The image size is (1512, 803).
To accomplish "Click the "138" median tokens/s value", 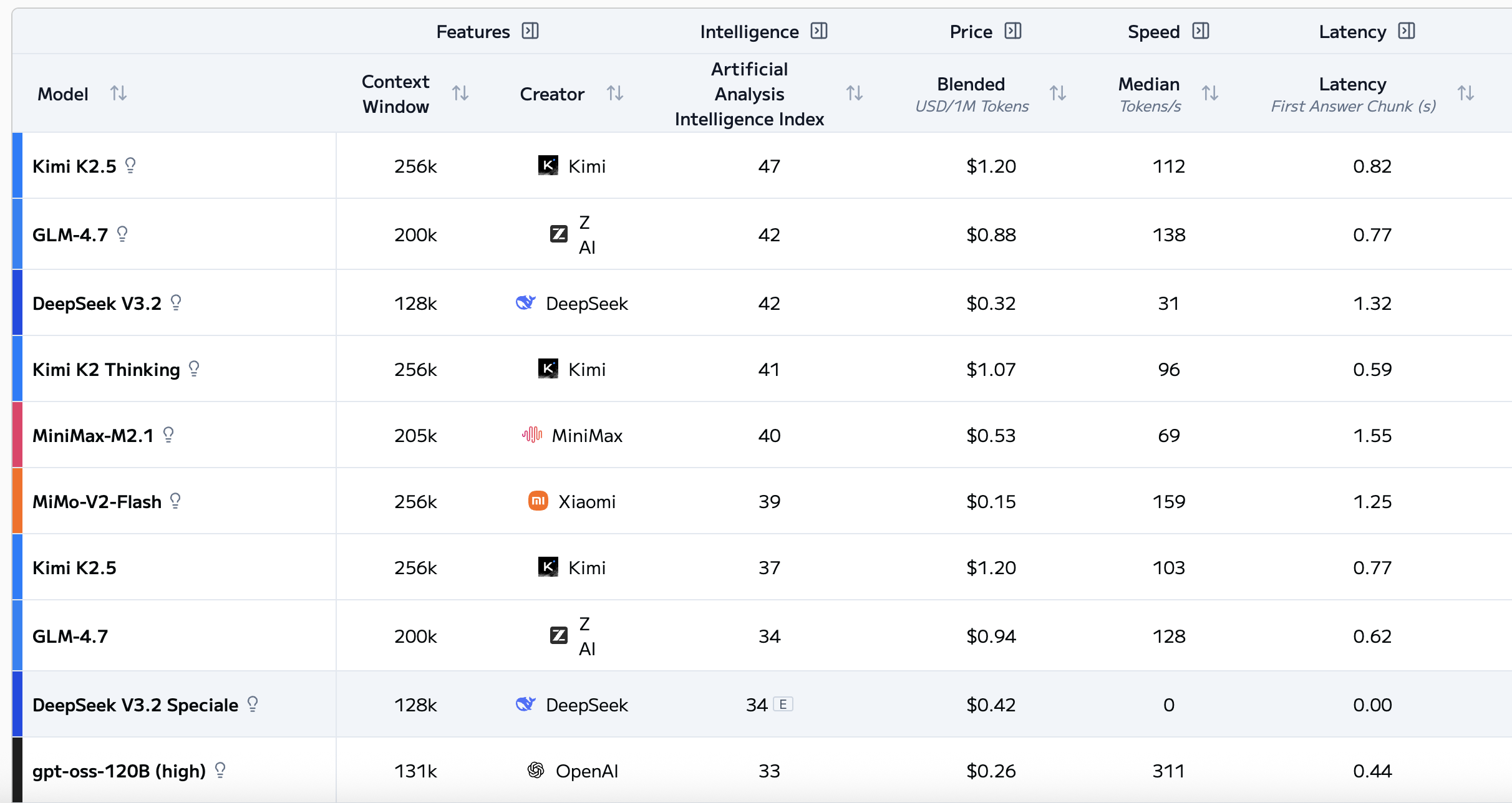I will tap(1169, 235).
